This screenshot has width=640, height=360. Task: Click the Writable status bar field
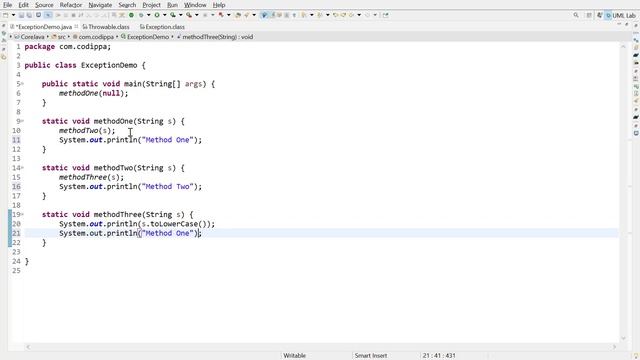[294, 356]
